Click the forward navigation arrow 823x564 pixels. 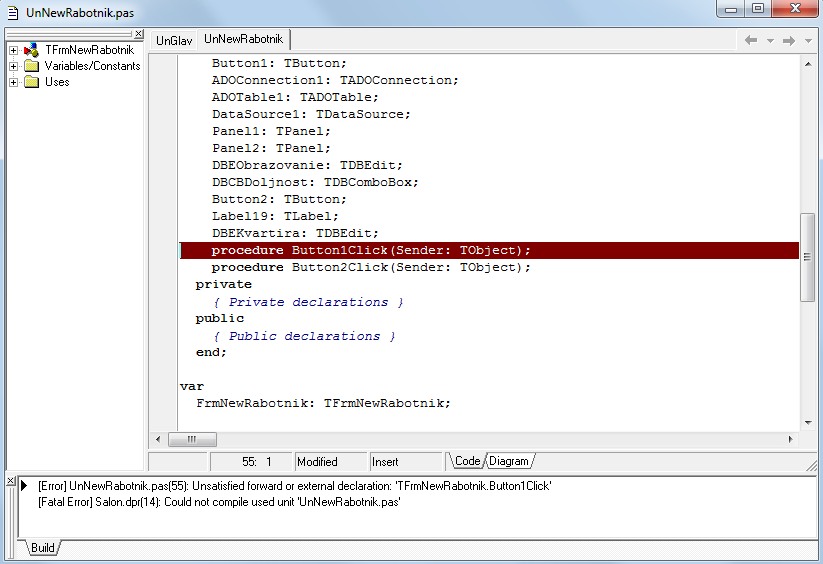[x=789, y=40]
